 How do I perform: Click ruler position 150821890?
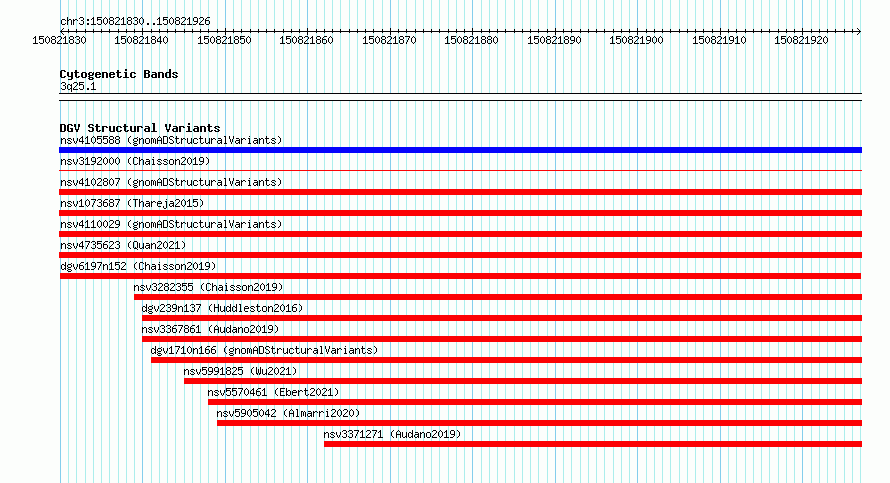(x=554, y=40)
